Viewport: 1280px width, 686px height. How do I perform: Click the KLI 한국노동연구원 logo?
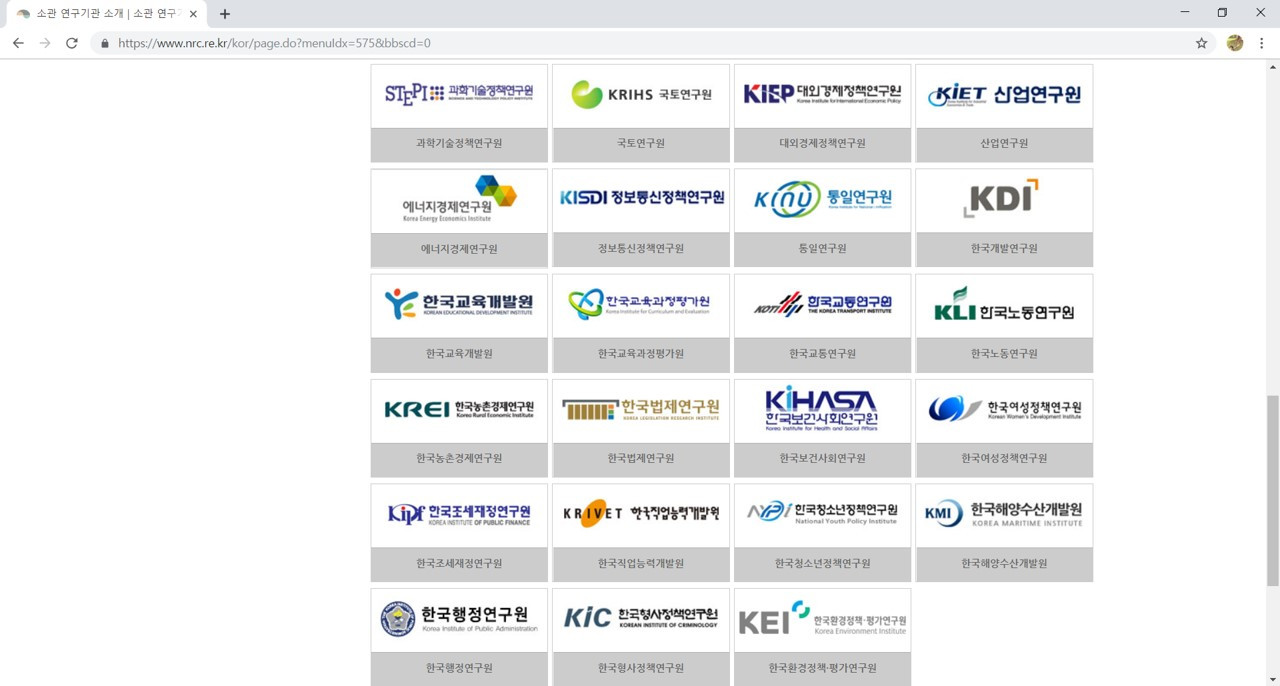(1004, 304)
